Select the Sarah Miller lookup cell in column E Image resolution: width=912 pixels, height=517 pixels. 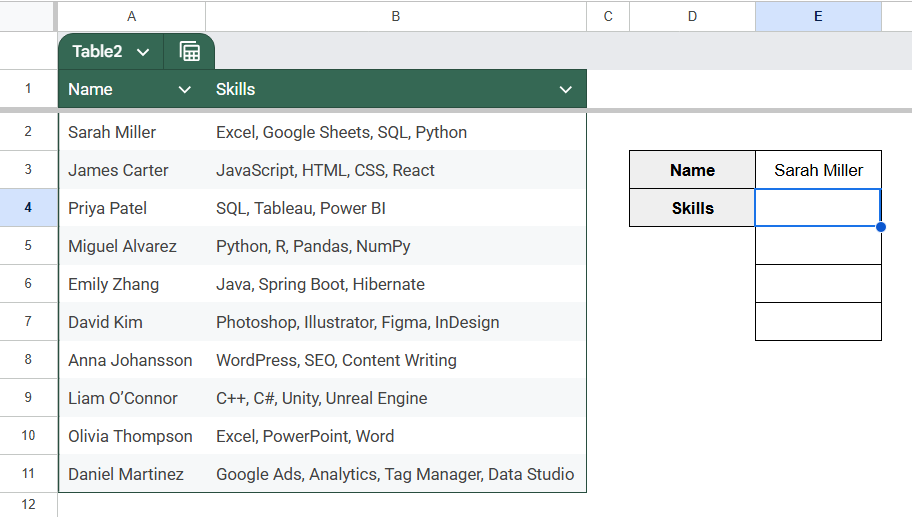pos(818,170)
